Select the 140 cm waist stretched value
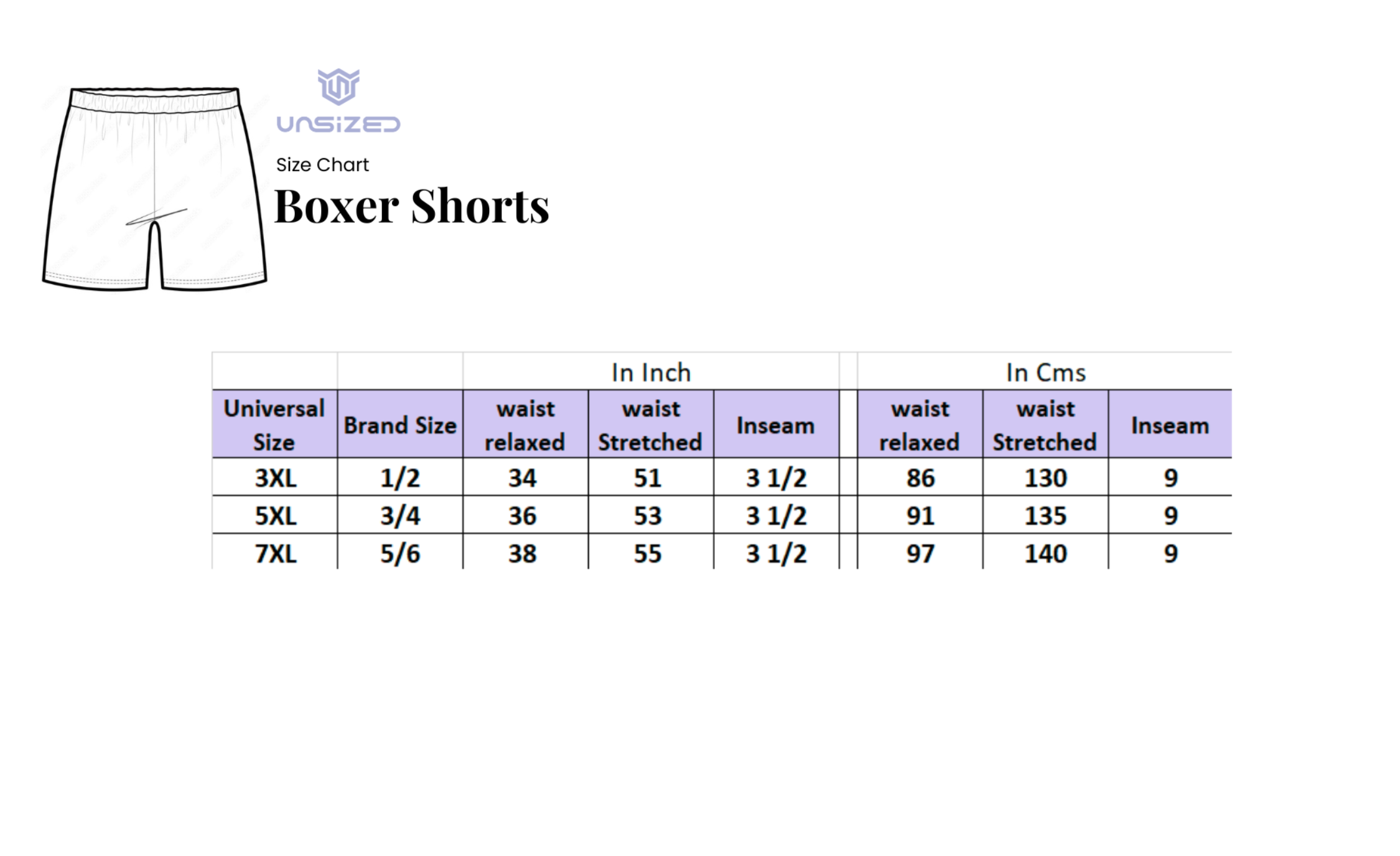1400x856 pixels. (x=1045, y=553)
